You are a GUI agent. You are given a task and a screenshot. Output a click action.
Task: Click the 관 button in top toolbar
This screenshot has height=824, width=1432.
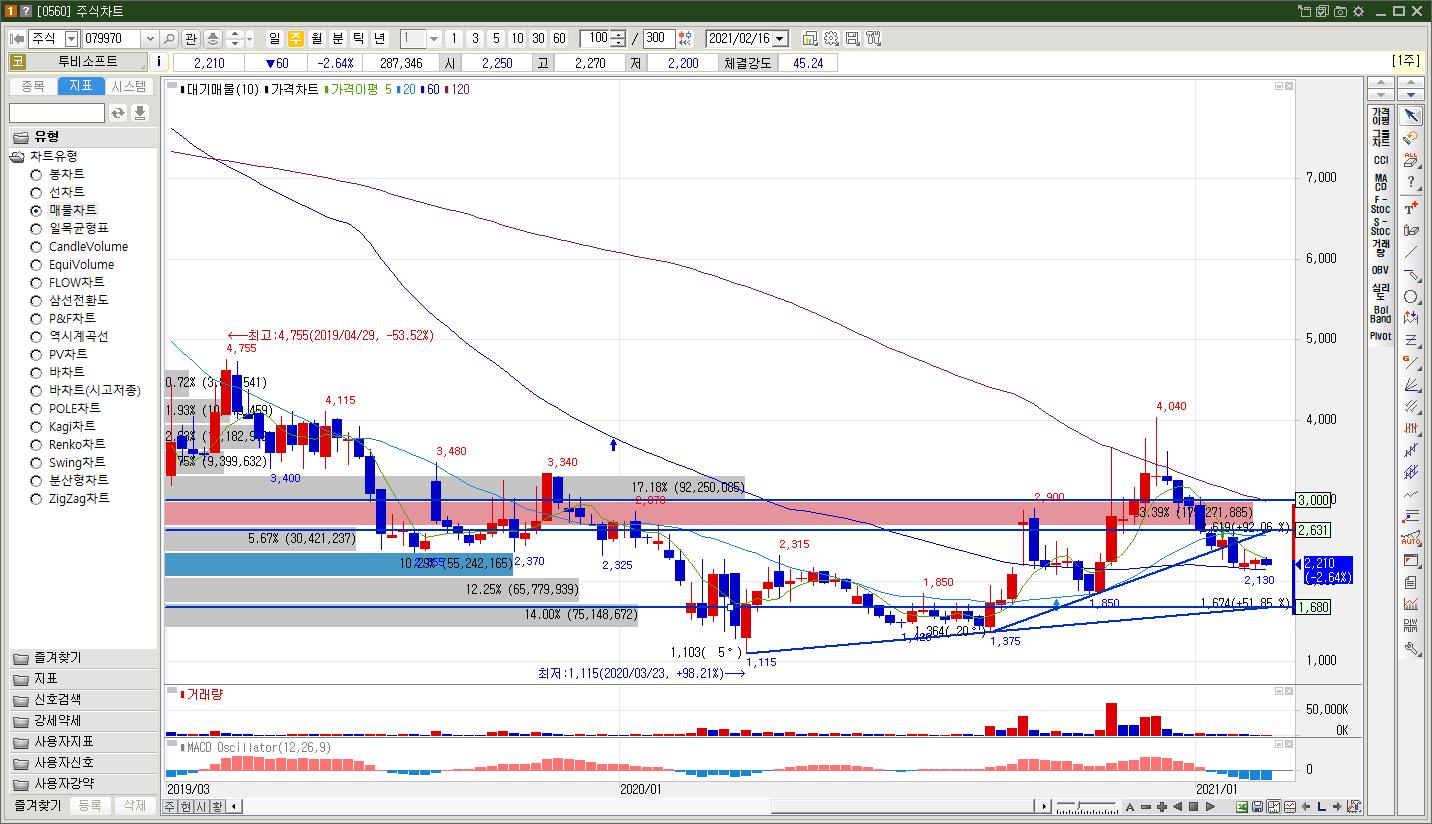coord(191,38)
